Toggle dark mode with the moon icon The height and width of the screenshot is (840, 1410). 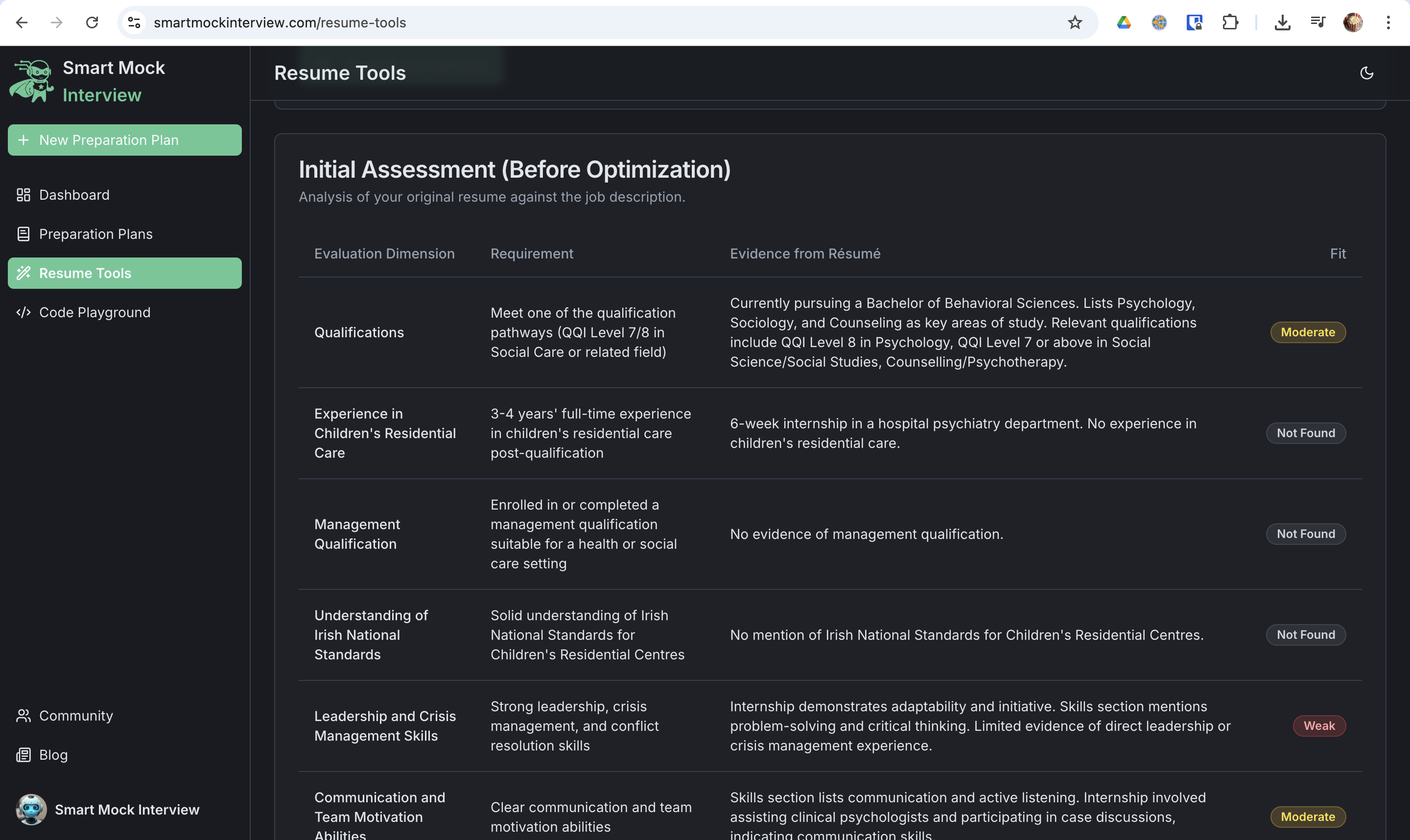tap(1366, 73)
